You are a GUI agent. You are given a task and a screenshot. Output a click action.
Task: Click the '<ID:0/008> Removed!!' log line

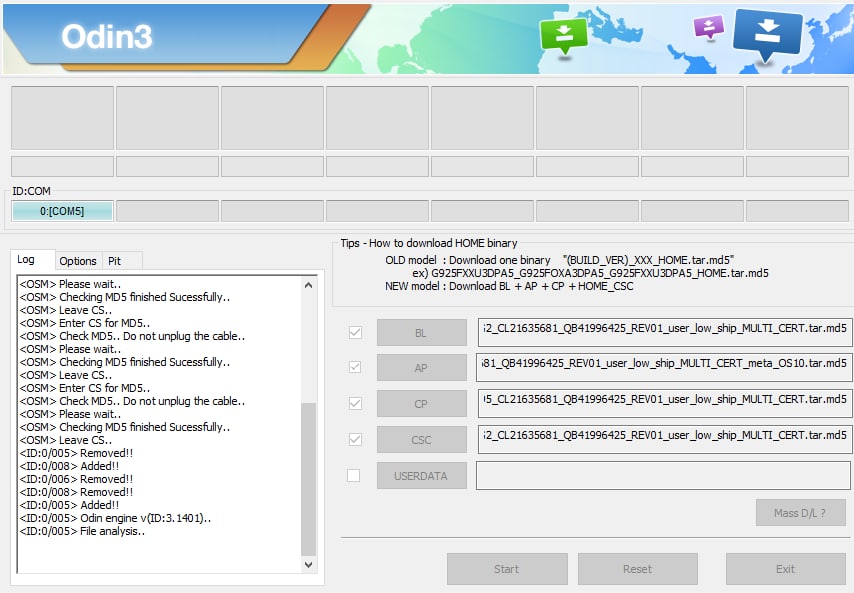pyautogui.click(x=76, y=492)
